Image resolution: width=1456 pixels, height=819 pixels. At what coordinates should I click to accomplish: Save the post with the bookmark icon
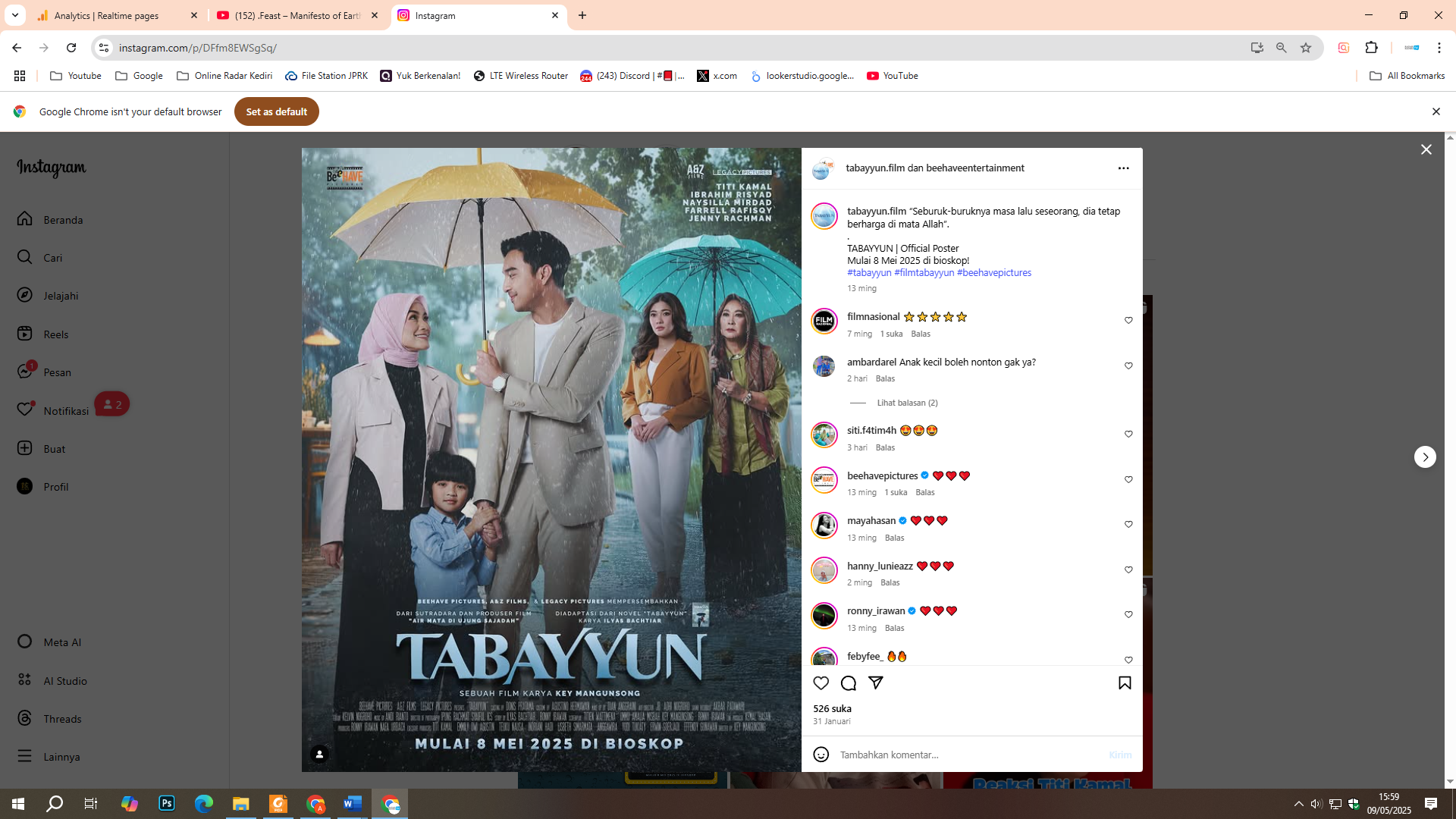point(1125,683)
